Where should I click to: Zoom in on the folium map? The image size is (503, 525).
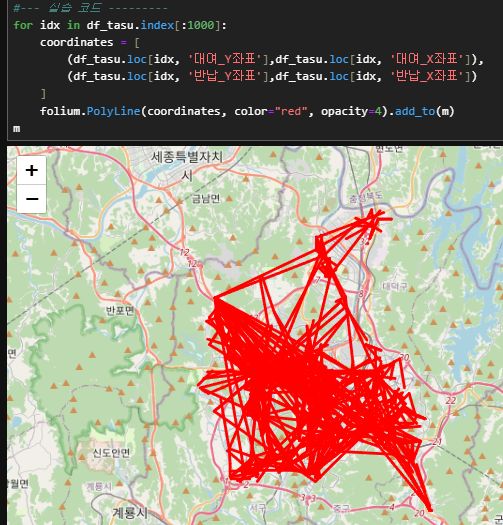(x=31, y=170)
